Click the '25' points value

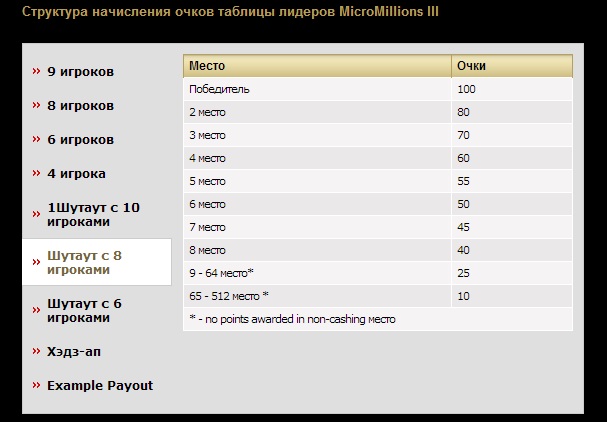coord(463,273)
